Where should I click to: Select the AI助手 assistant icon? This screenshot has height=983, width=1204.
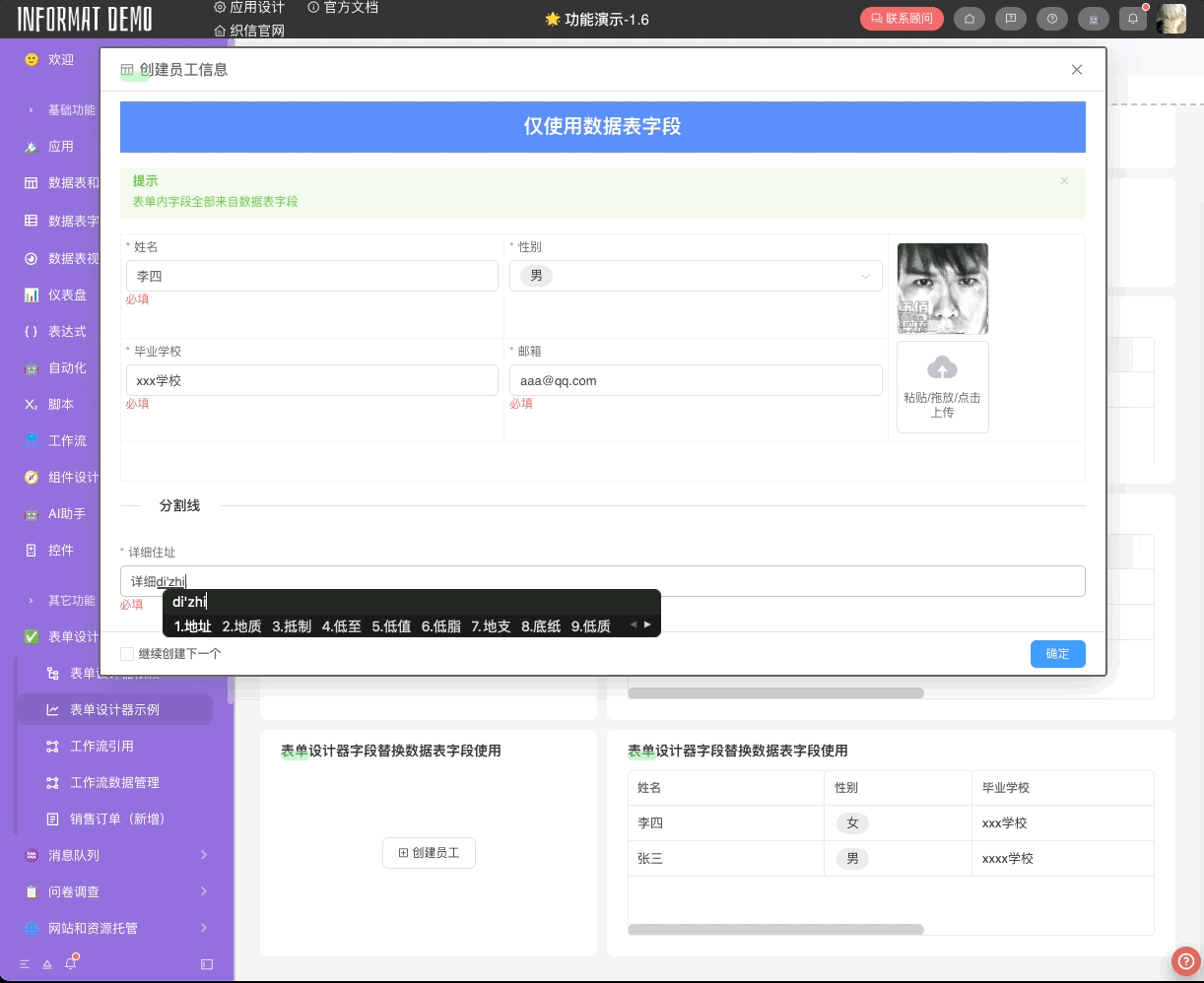coord(32,513)
